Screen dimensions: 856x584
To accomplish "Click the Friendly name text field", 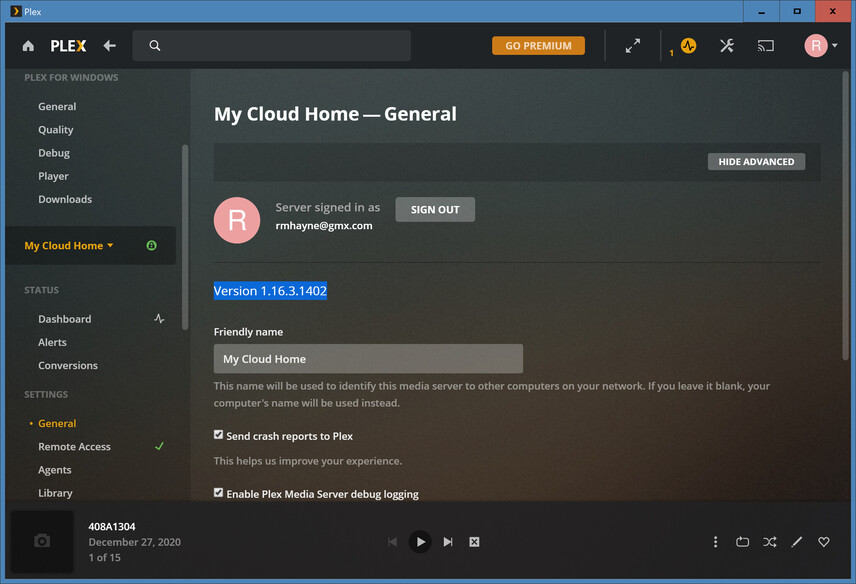I will click(x=368, y=359).
